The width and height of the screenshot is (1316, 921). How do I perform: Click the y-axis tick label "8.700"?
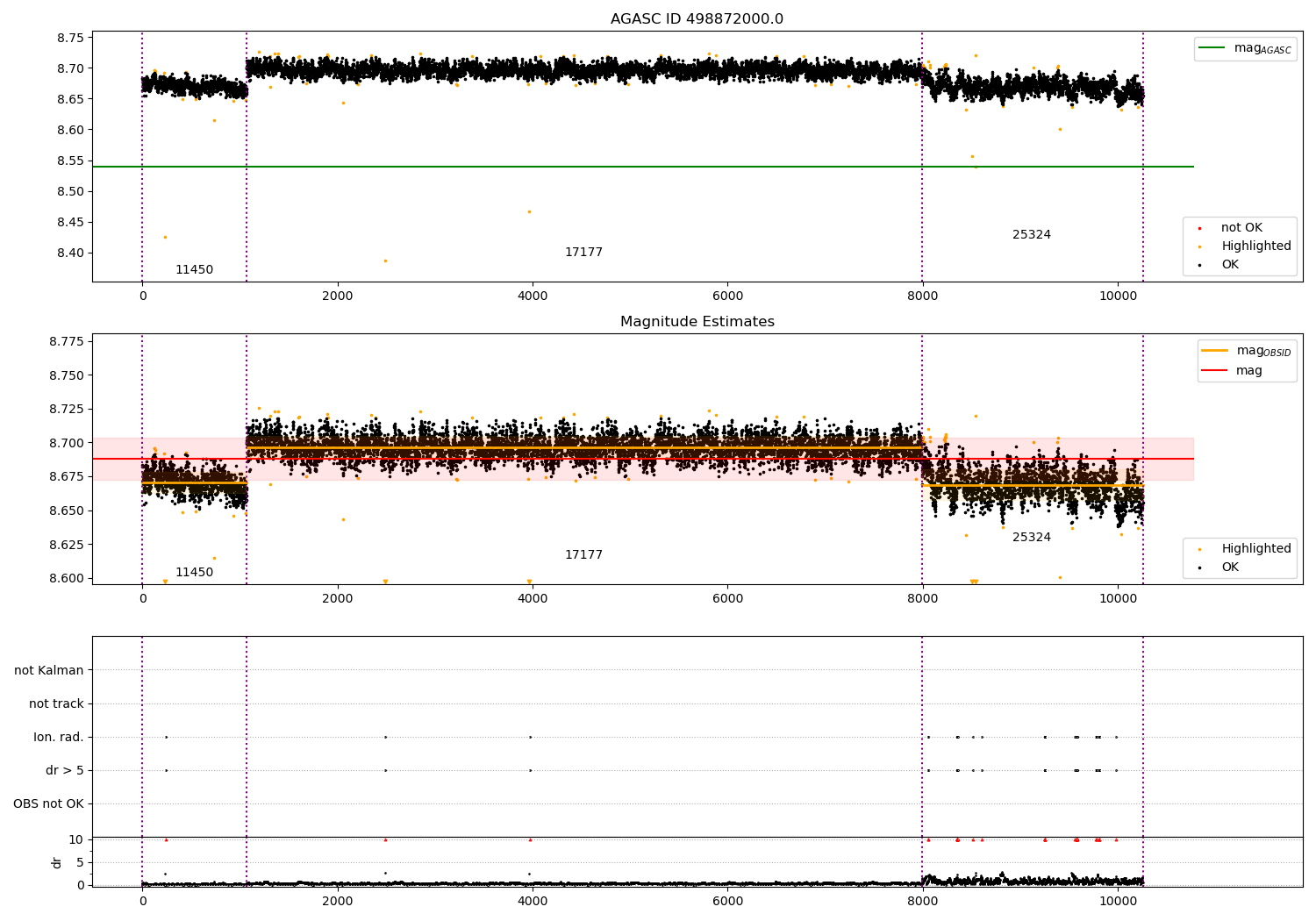click(x=67, y=443)
